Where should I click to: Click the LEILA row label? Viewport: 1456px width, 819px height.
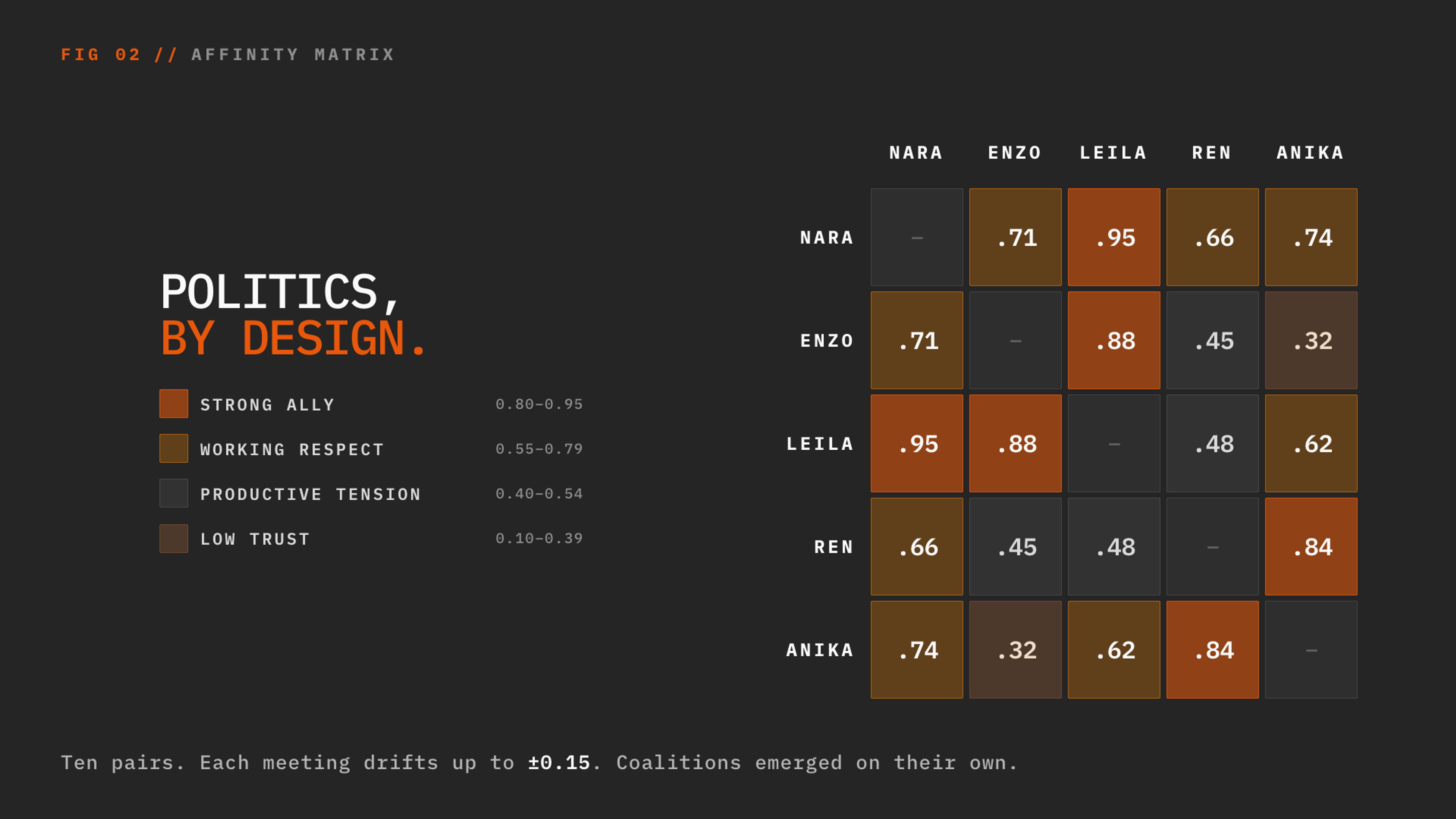click(x=820, y=444)
